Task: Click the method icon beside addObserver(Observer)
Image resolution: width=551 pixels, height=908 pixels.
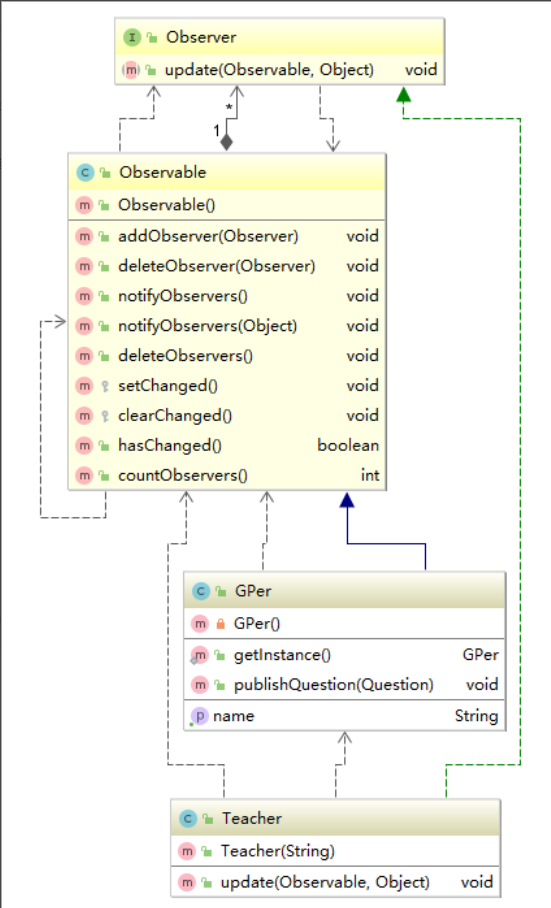Action: 85,236
